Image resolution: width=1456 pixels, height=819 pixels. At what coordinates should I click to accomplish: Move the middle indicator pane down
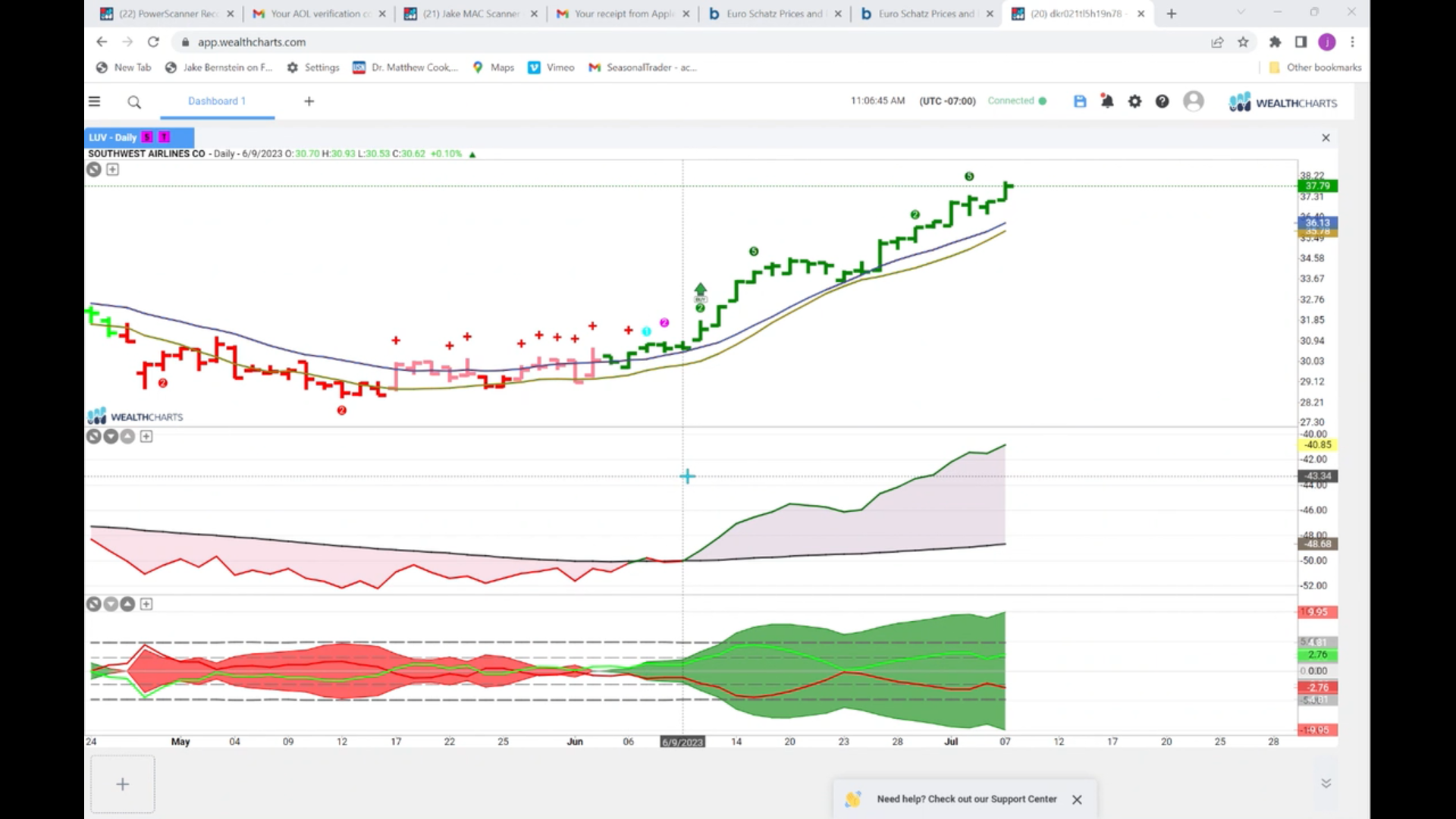tap(111, 436)
